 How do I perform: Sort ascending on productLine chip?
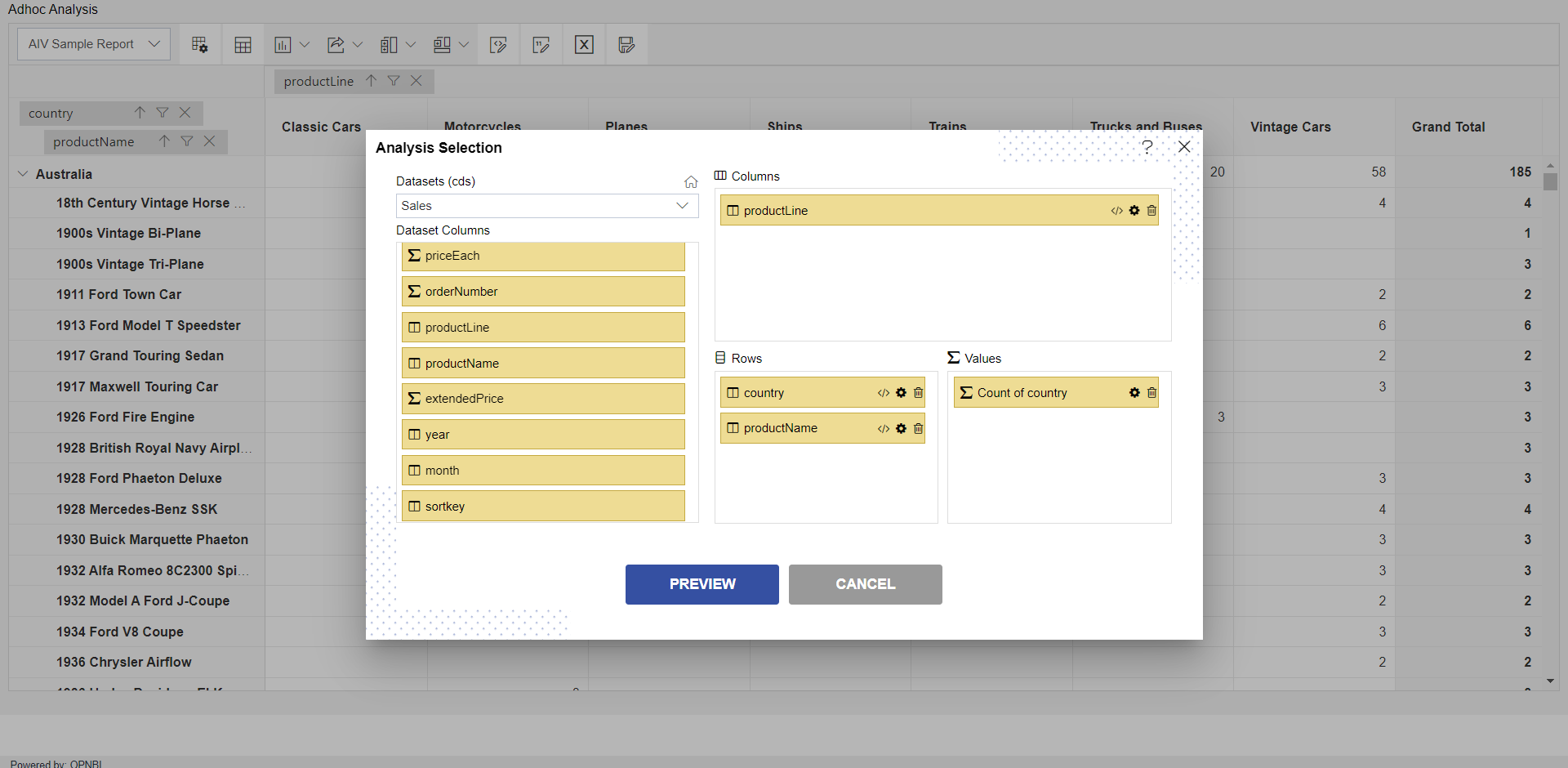coord(372,81)
